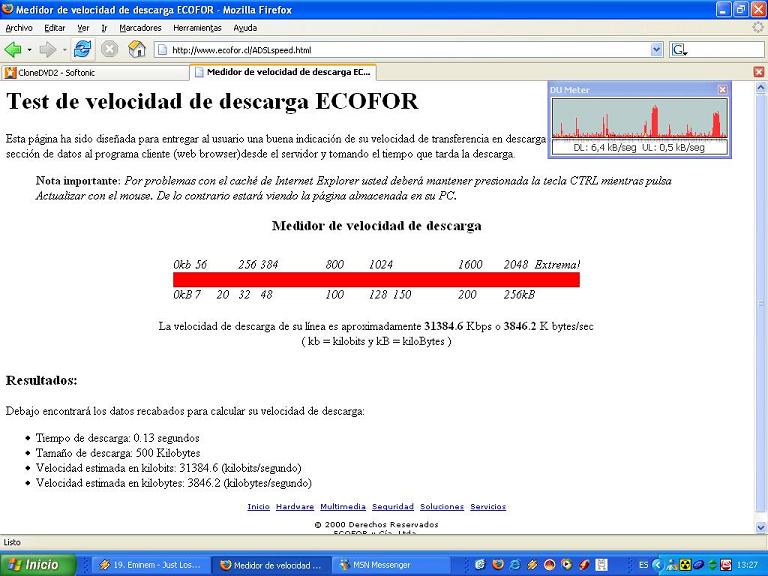Click the green arrows tray icon
The height and width of the screenshot is (576, 768).
coord(713,565)
